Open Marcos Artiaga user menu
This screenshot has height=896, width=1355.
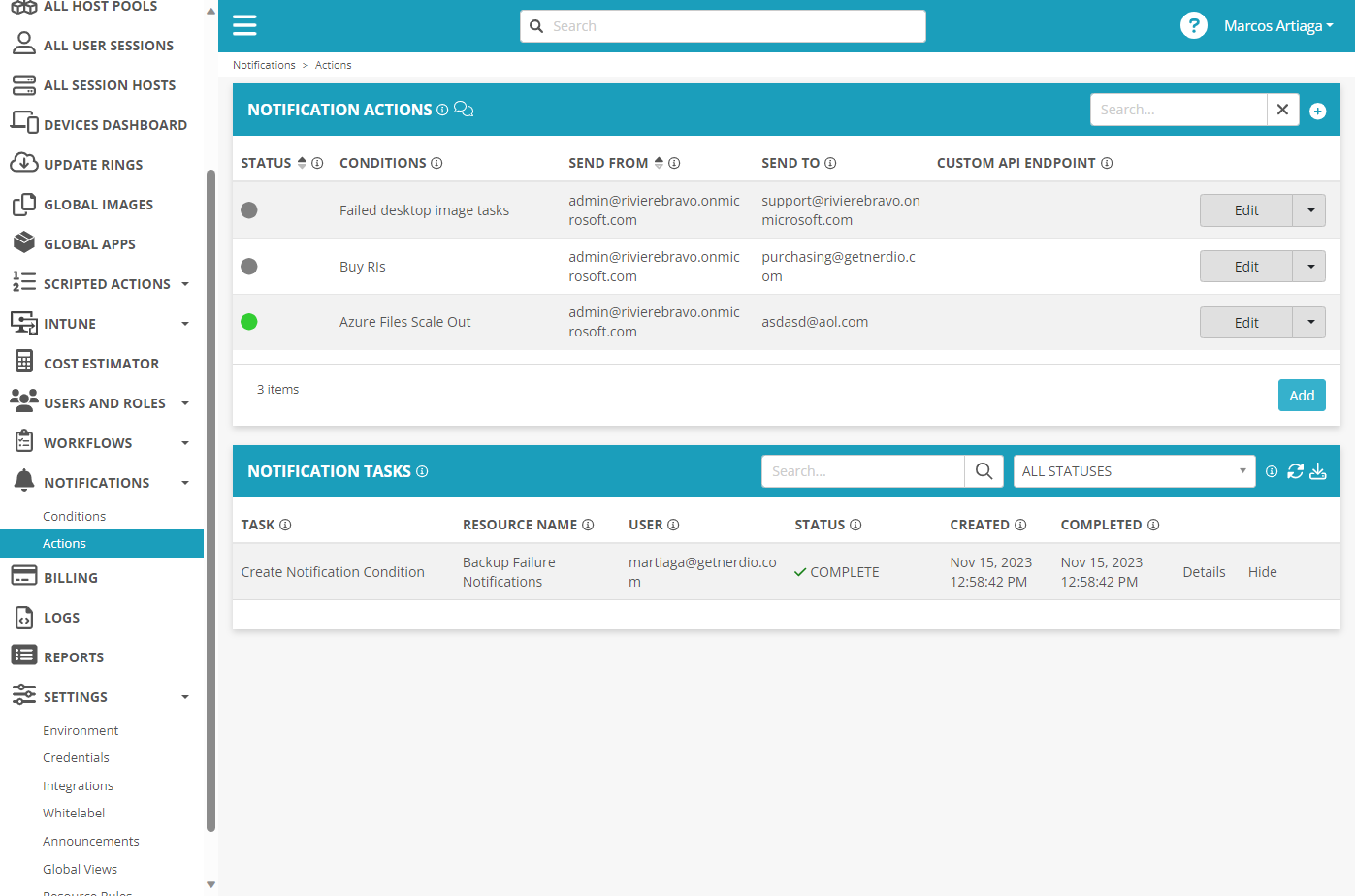pos(1277,26)
